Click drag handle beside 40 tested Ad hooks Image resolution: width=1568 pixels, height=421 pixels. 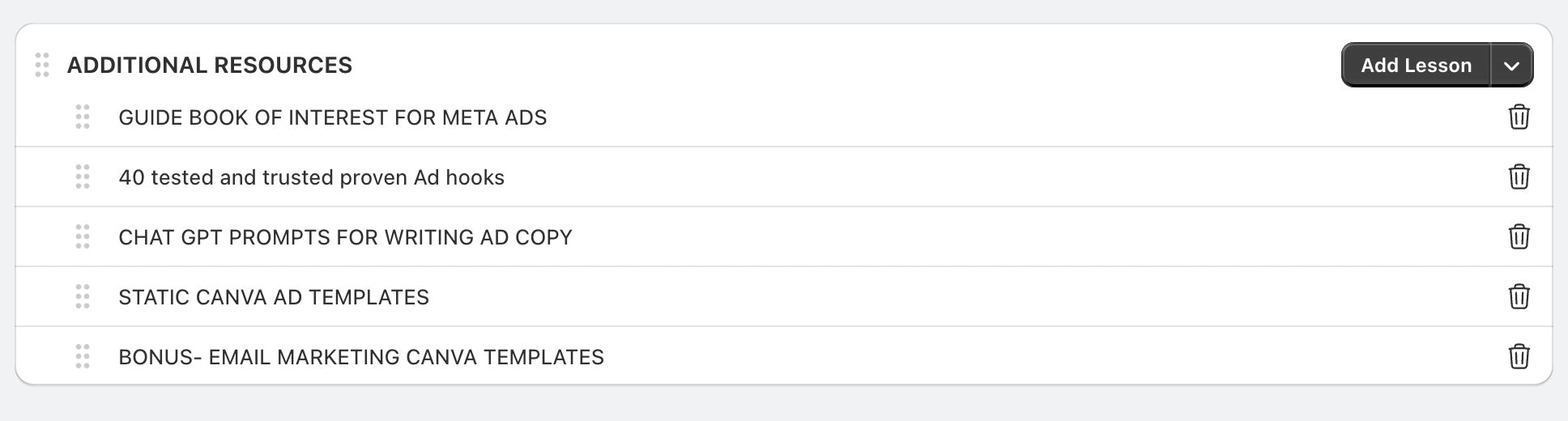click(x=83, y=177)
